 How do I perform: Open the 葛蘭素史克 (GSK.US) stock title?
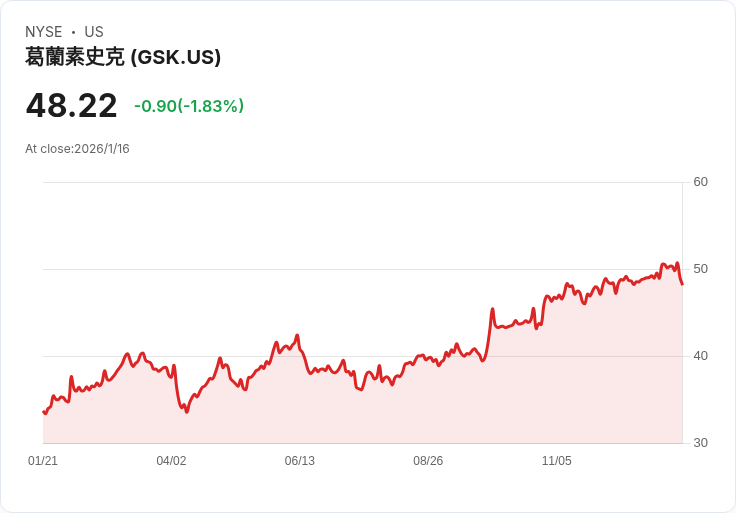coord(123,57)
